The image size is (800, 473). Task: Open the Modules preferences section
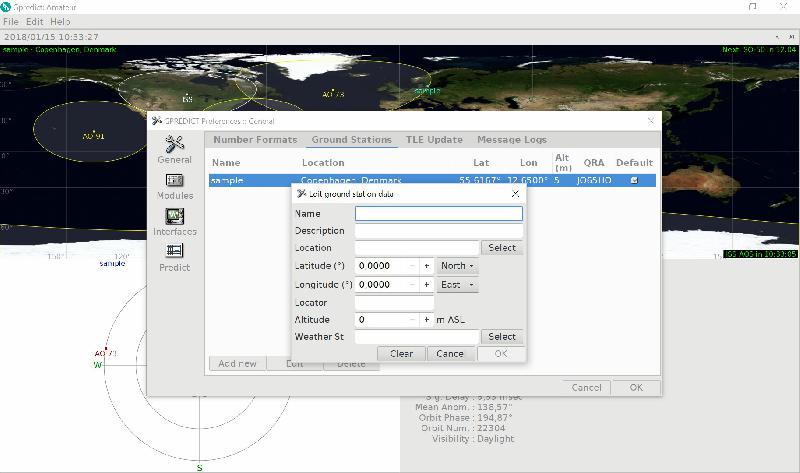click(x=174, y=186)
